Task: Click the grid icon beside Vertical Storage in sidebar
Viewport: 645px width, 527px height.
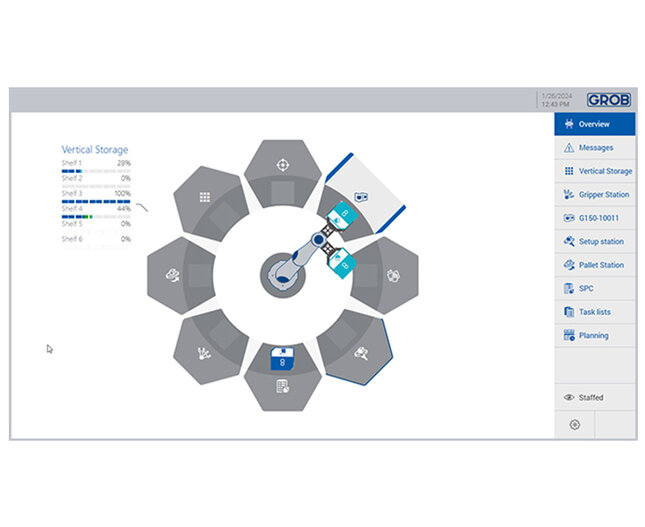Action: click(x=569, y=171)
